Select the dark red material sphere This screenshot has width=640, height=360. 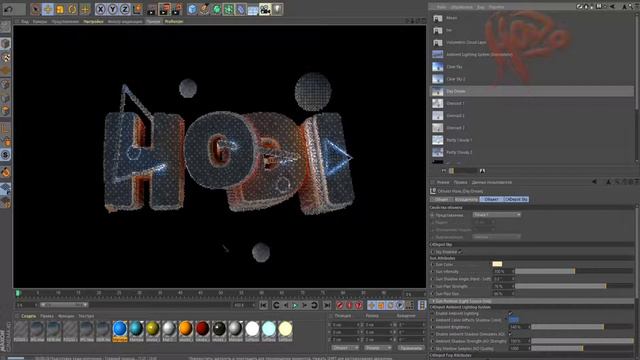tap(202, 329)
